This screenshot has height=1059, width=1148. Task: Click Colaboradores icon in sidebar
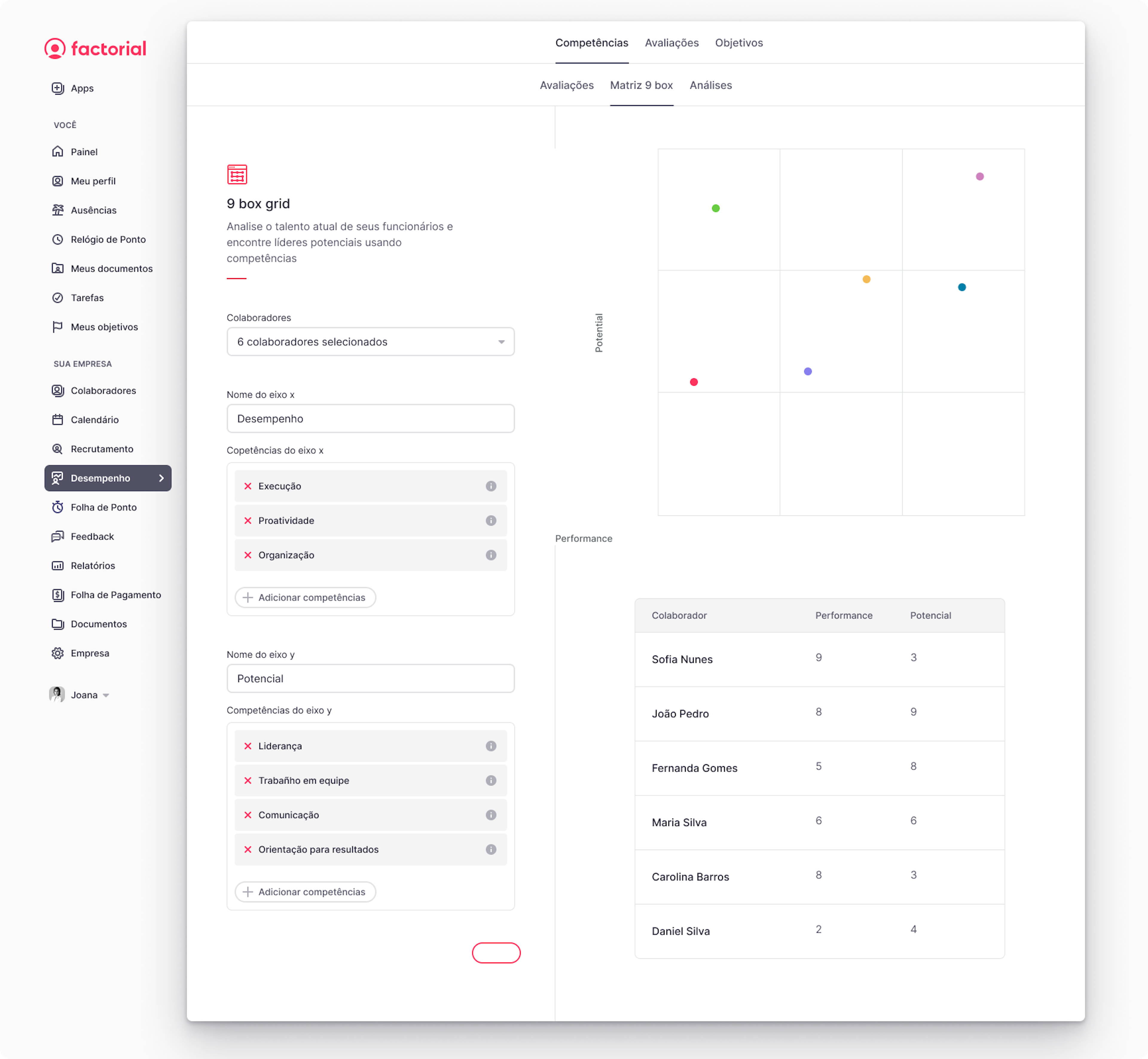[x=58, y=391]
